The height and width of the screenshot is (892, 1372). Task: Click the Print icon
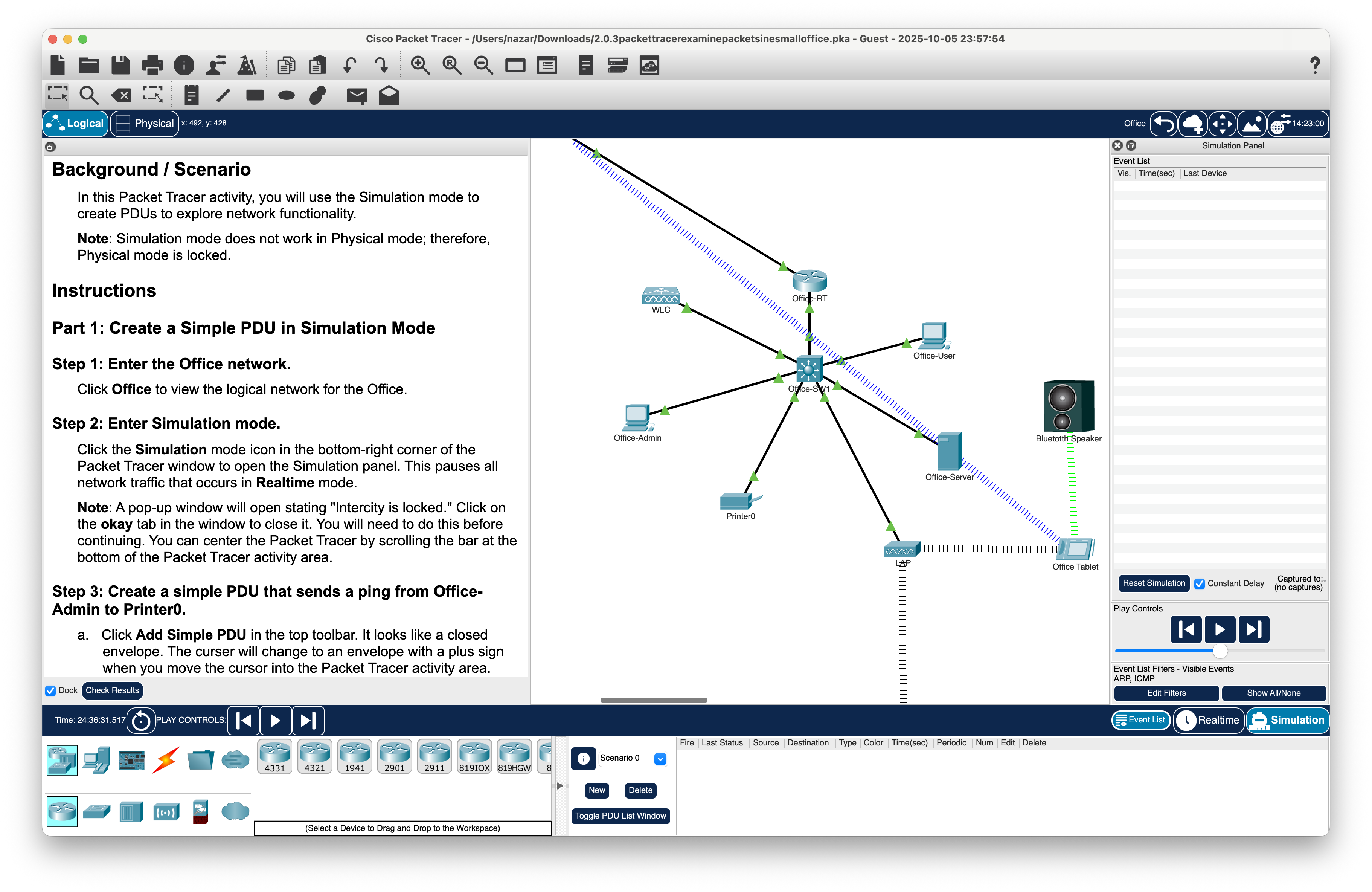point(152,65)
